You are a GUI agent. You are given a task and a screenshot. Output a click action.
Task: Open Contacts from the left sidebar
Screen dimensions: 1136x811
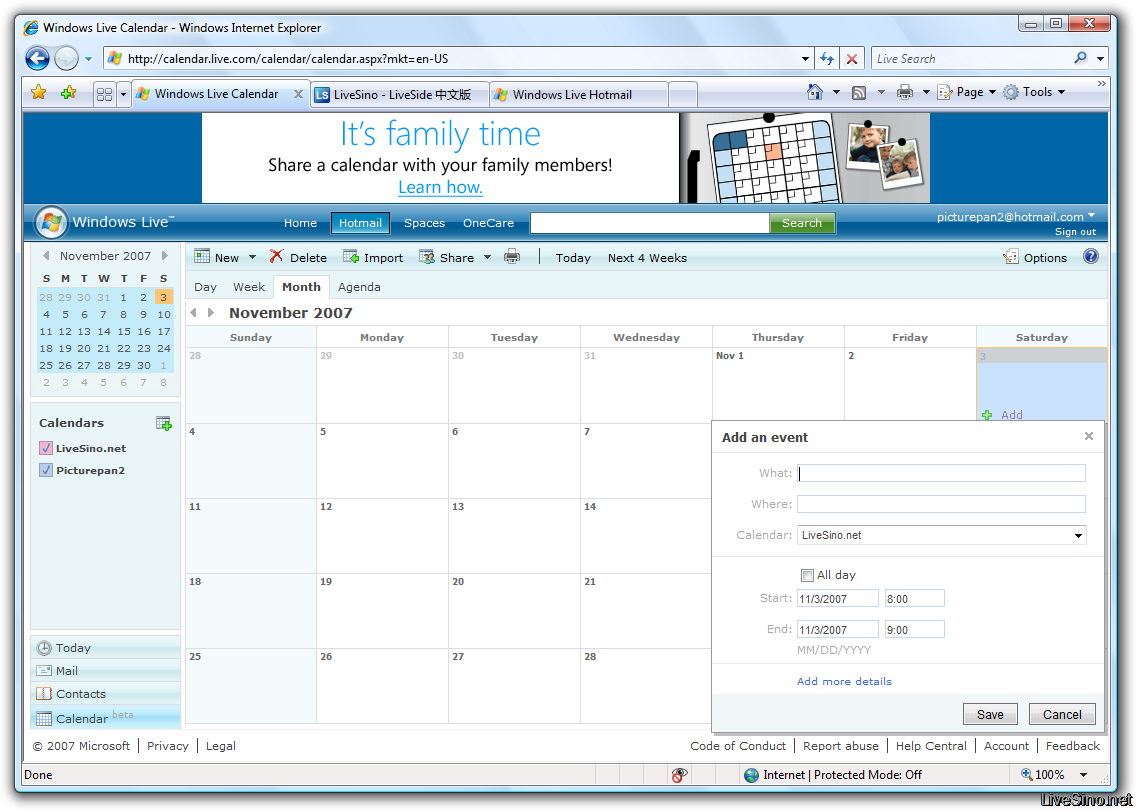pos(106,694)
